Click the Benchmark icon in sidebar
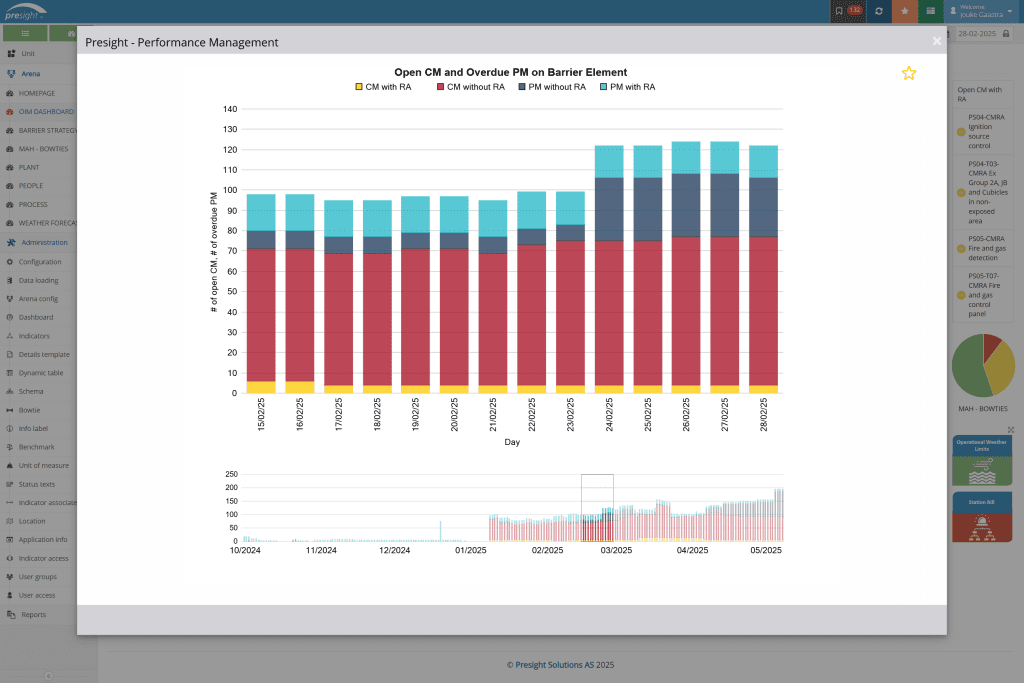The width and height of the screenshot is (1024, 683). (10, 447)
